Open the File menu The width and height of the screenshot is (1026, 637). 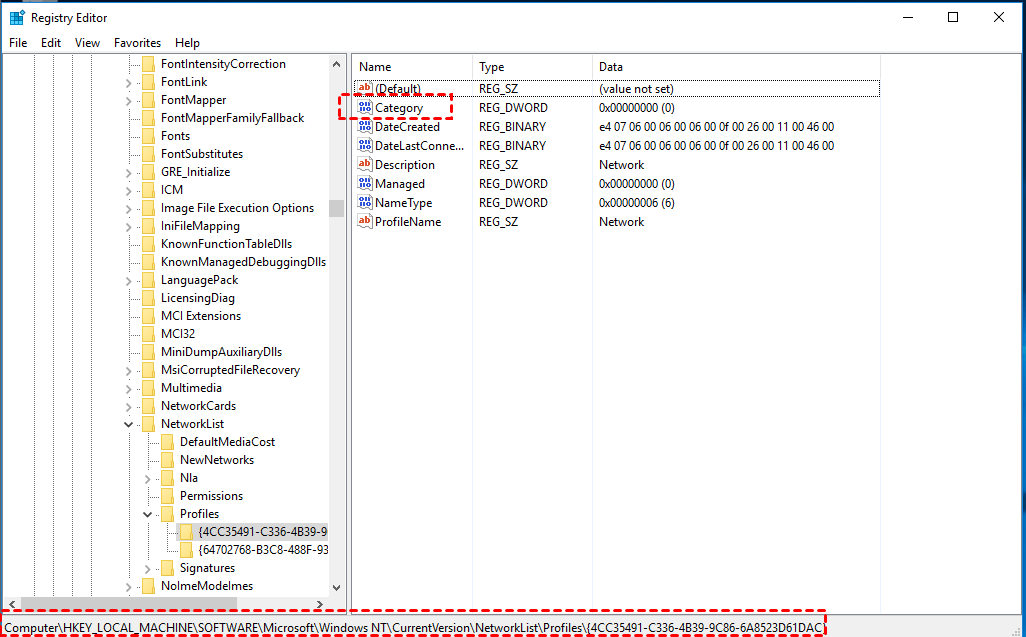coord(18,43)
